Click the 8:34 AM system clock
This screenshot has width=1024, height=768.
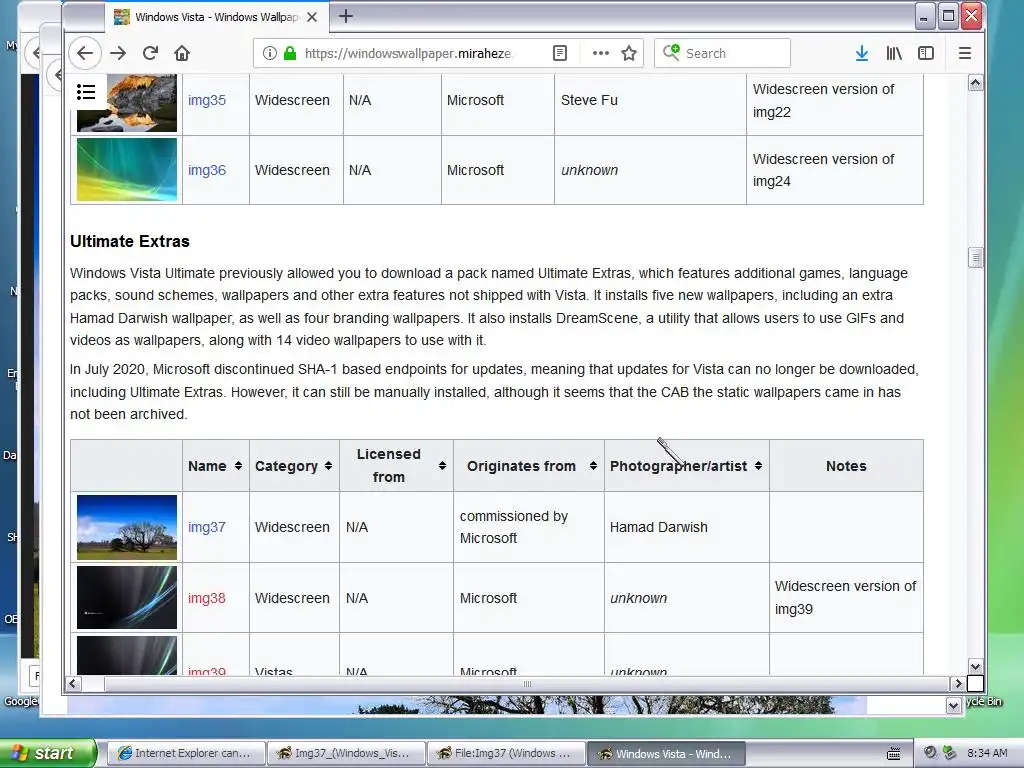point(987,754)
